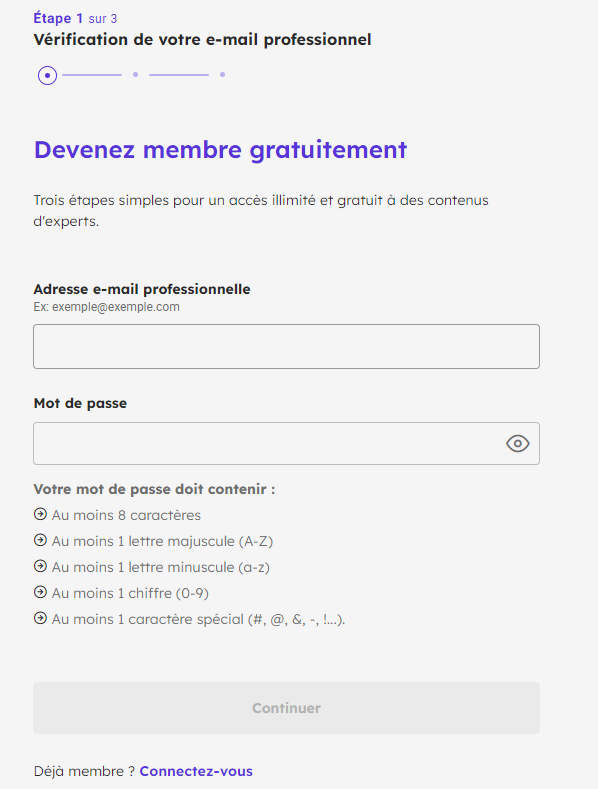Click the "Devenez membre gratuitement" heading

click(x=220, y=150)
